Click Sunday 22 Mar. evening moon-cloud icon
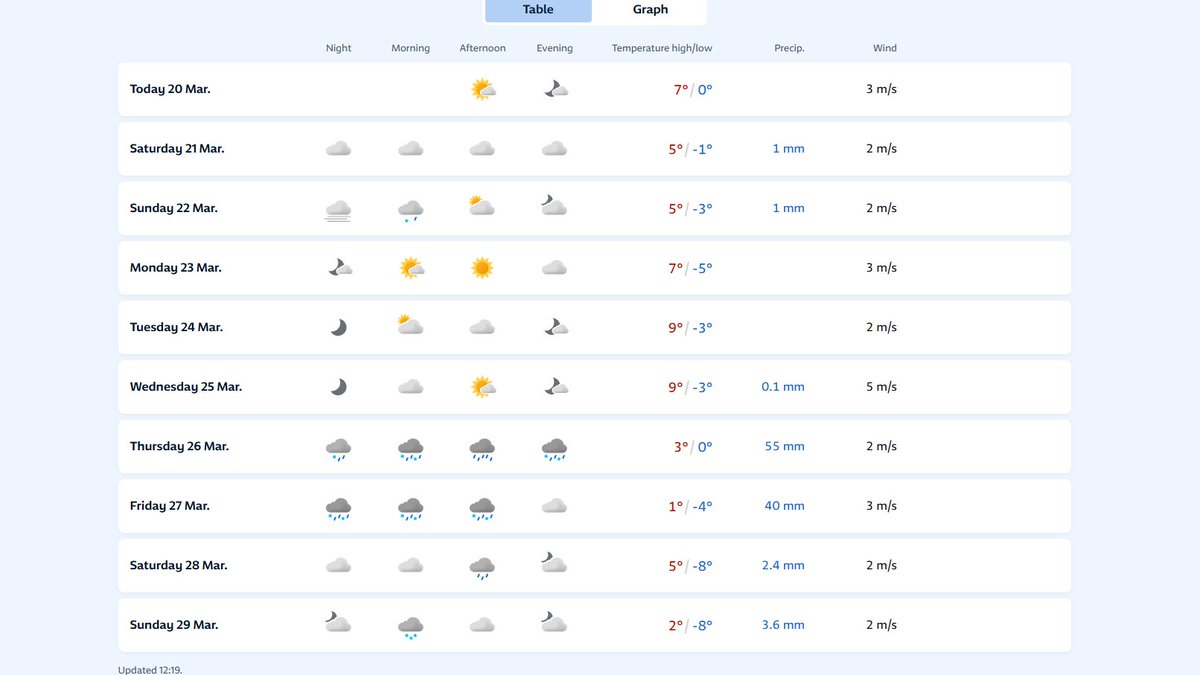 [555, 207]
